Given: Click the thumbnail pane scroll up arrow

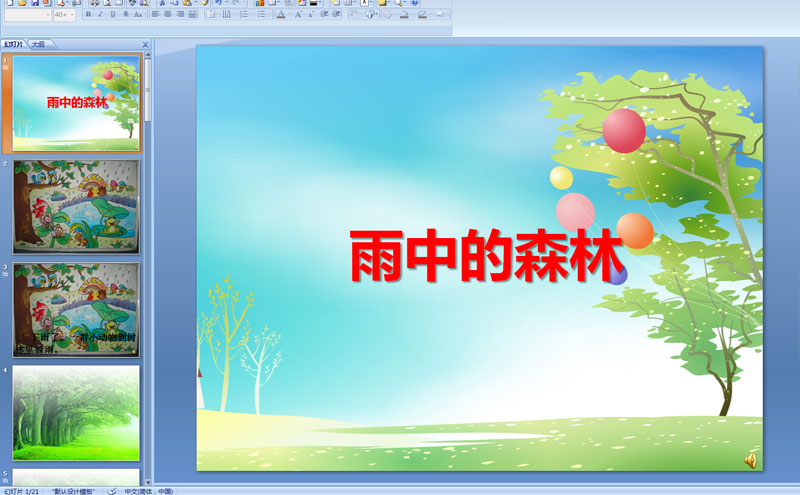Looking at the screenshot, I should point(148,54).
